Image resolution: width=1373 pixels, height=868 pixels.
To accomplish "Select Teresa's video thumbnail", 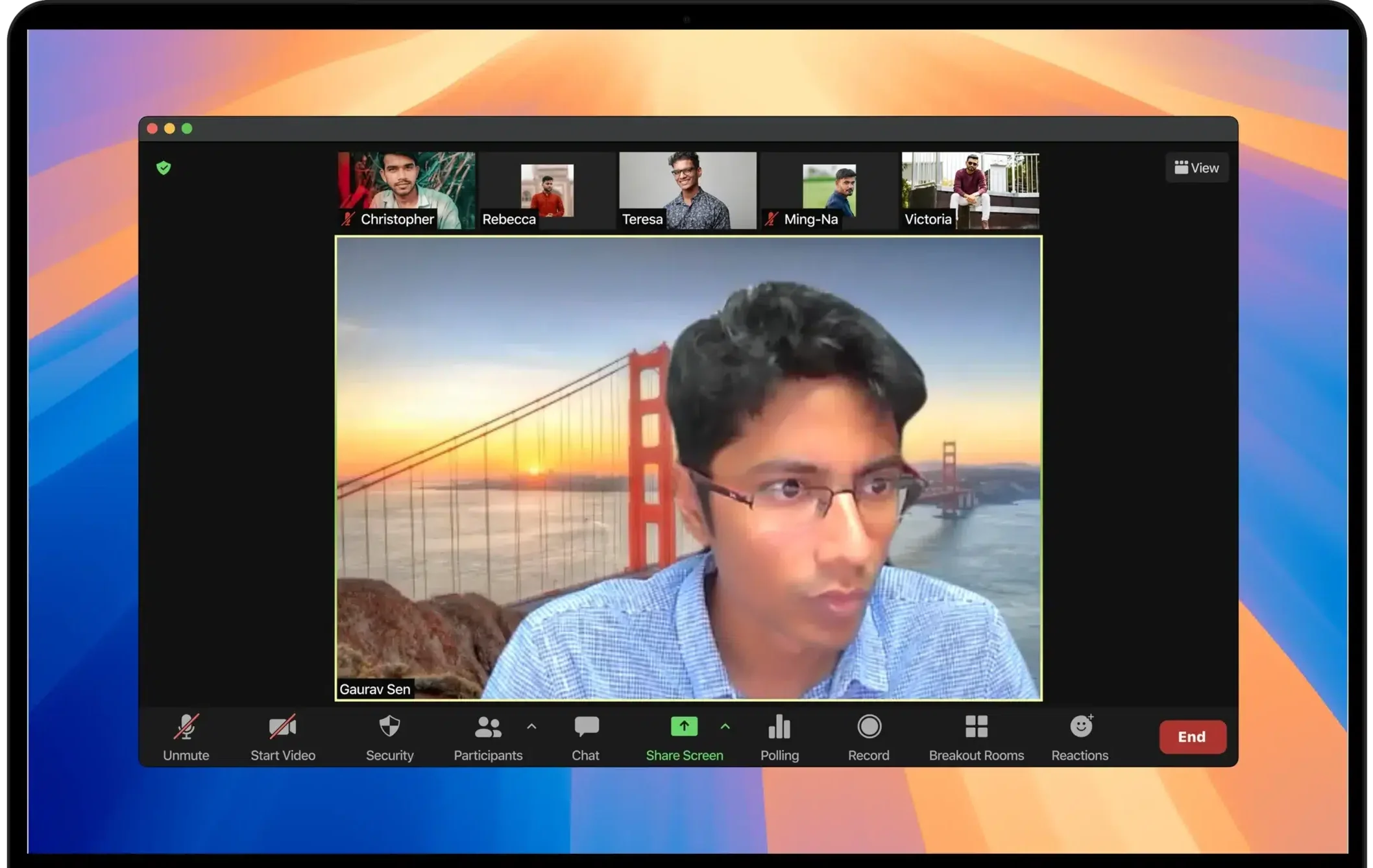I will [688, 190].
